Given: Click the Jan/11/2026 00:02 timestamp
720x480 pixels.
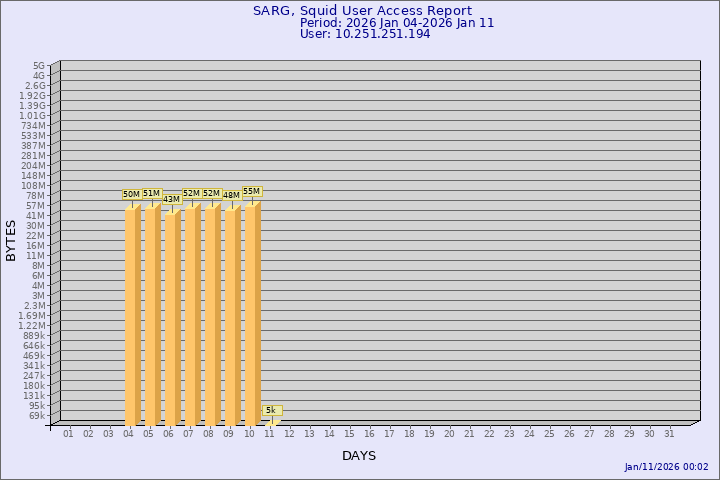Looking at the screenshot, I should (x=666, y=467).
